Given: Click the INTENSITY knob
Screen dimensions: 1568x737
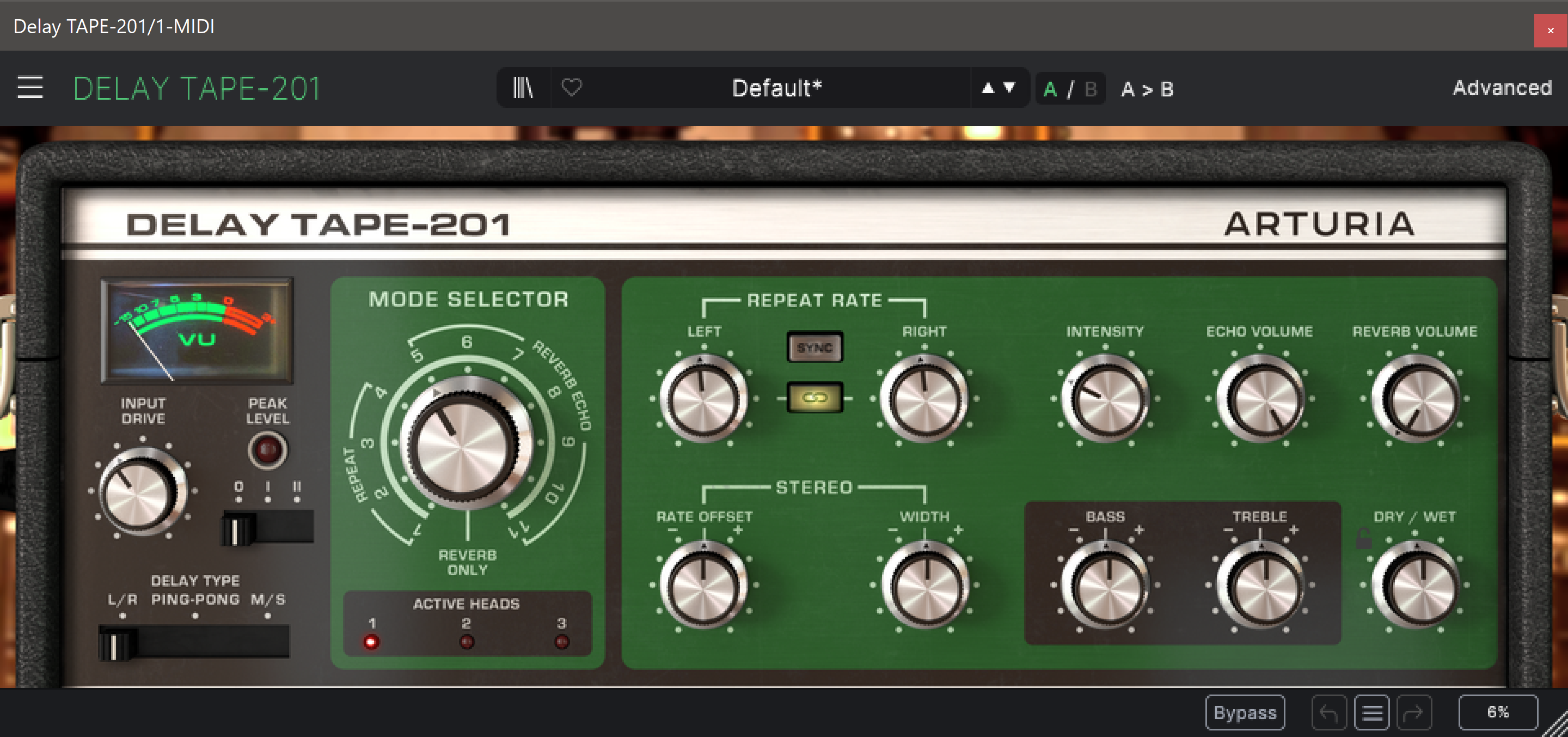Looking at the screenshot, I should pos(1105,398).
